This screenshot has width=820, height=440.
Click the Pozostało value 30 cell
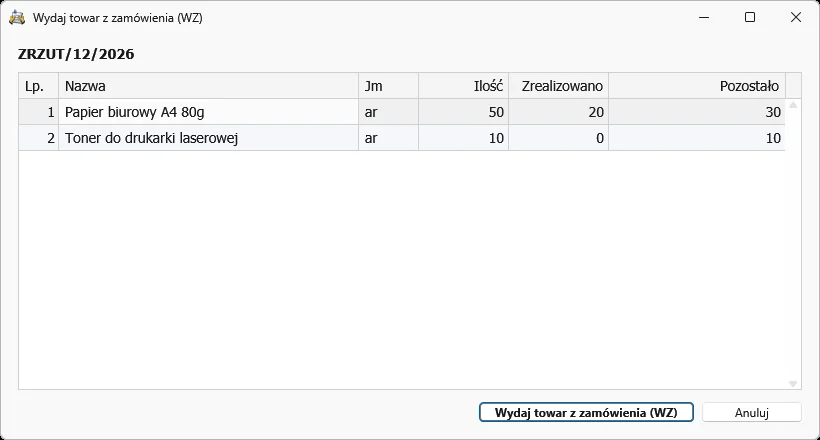697,112
